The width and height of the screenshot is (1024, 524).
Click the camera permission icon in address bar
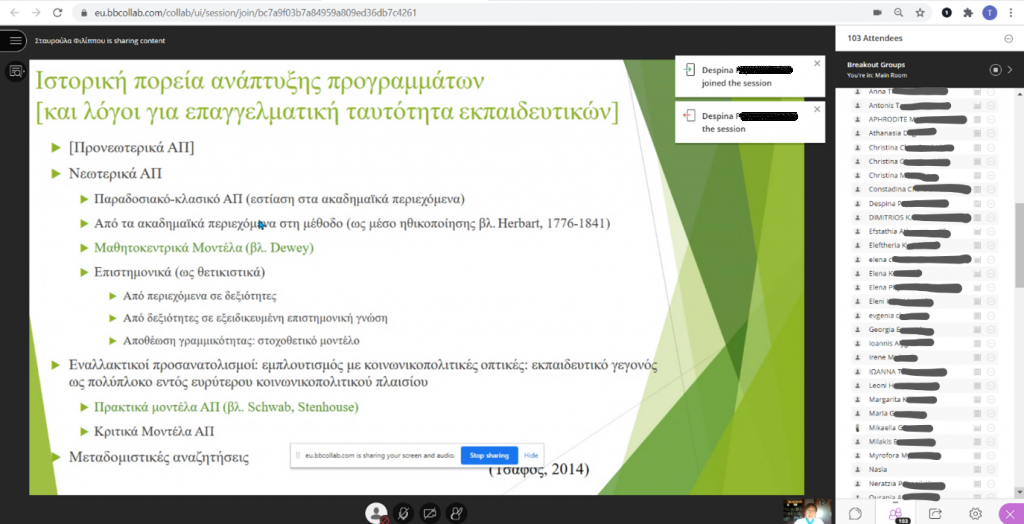coord(877,12)
